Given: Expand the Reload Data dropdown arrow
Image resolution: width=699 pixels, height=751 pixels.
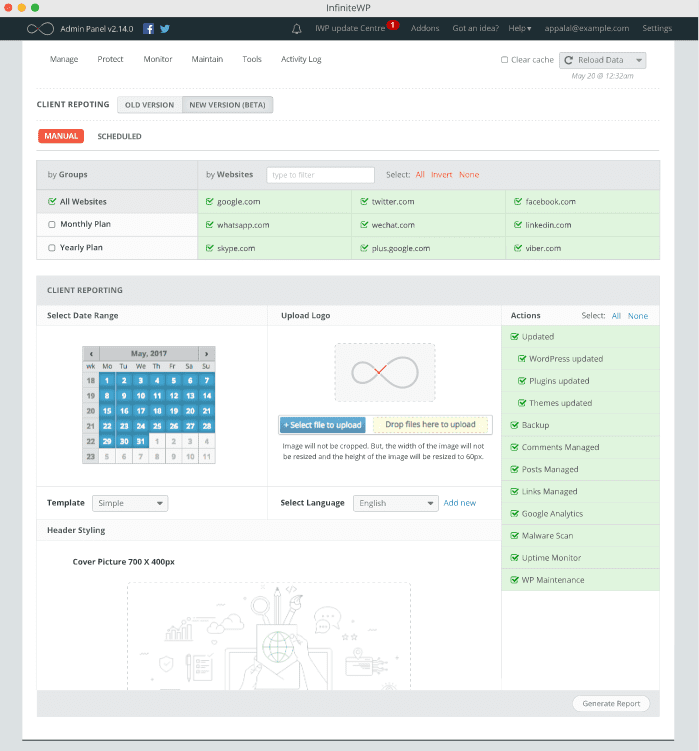Looking at the screenshot, I should (638, 60).
